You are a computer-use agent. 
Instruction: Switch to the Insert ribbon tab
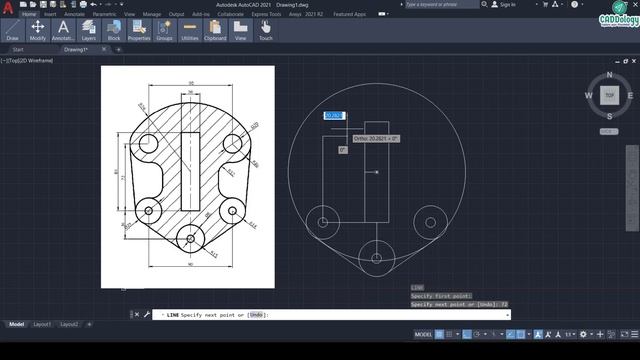50,14
